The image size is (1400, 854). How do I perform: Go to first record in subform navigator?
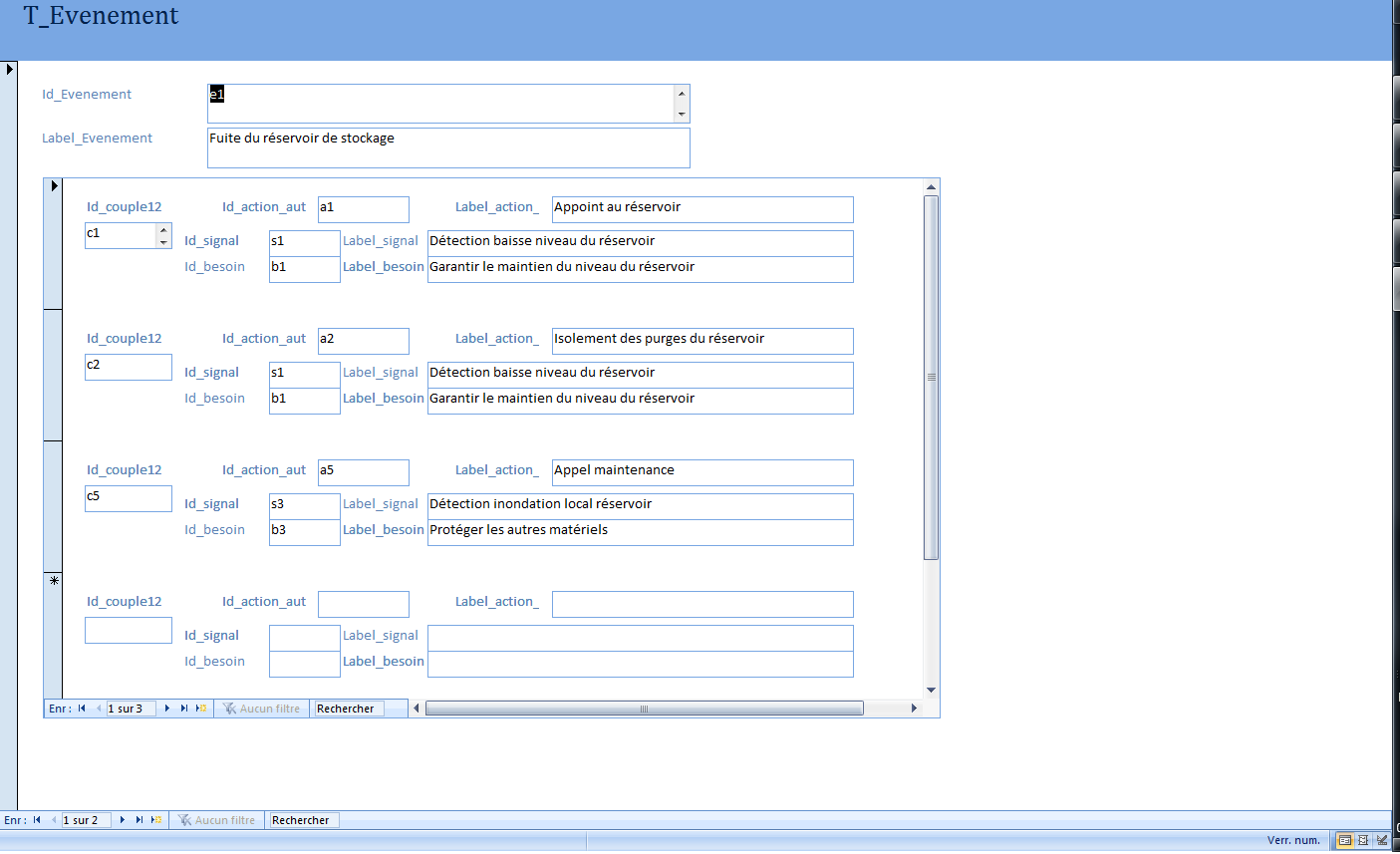click(82, 709)
